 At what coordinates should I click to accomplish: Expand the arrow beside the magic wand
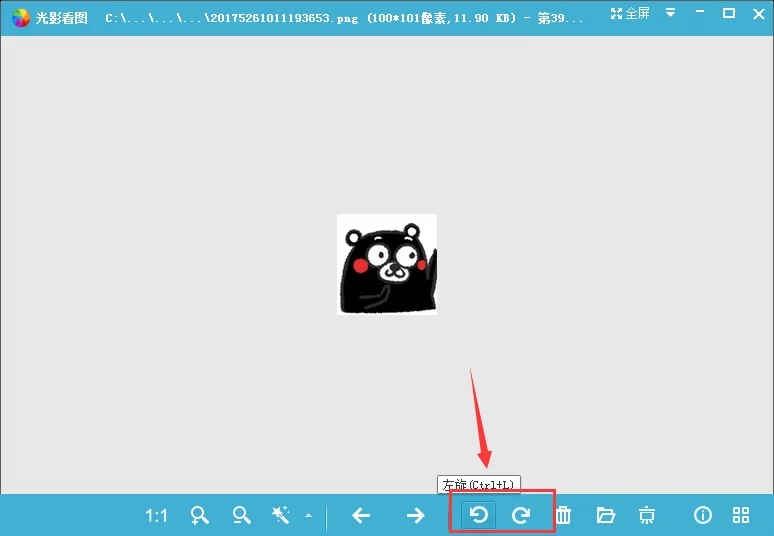[x=309, y=516]
